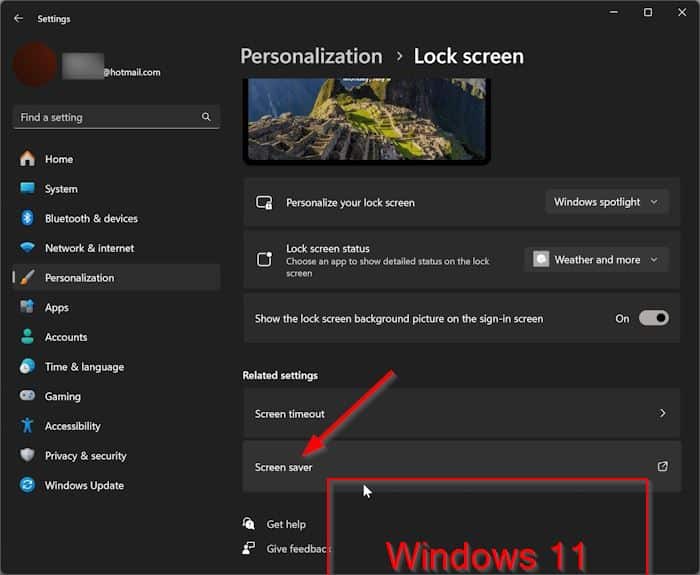
Task: Click the Apps icon in sidebar
Action: [27, 307]
